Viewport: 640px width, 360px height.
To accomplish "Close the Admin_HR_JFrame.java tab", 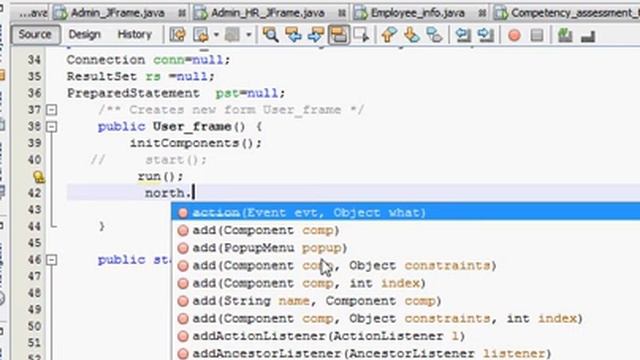I will click(x=342, y=13).
